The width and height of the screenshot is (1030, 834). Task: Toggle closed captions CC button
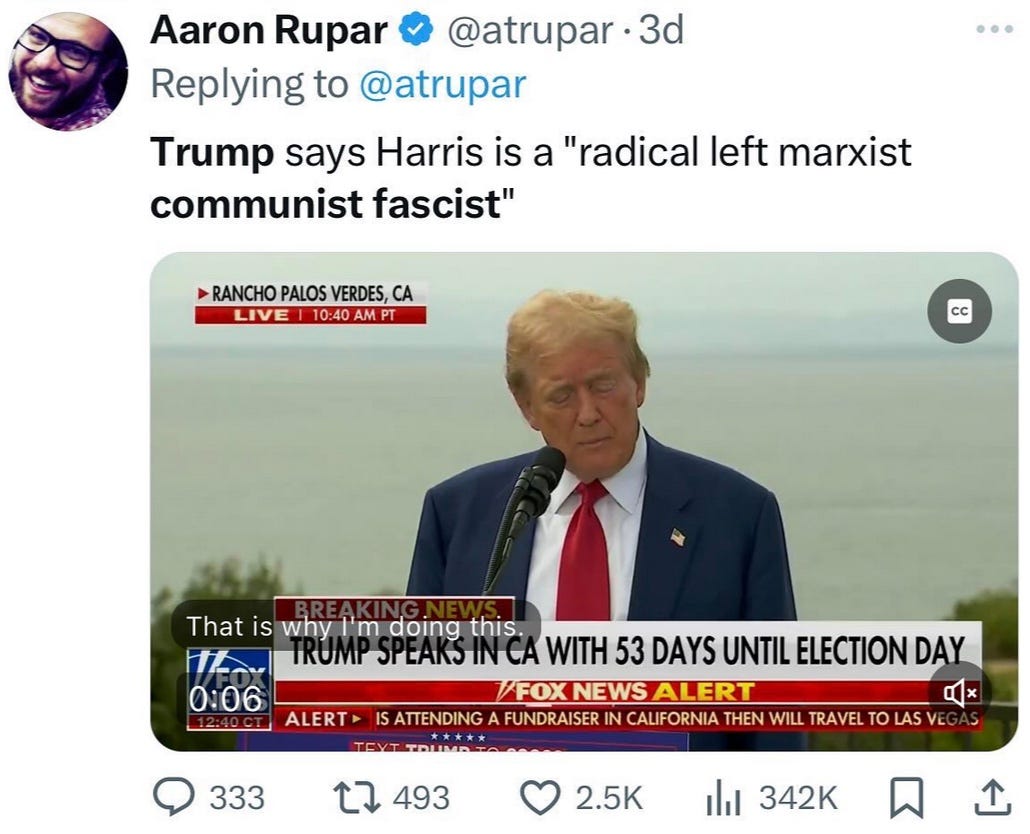[x=959, y=311]
